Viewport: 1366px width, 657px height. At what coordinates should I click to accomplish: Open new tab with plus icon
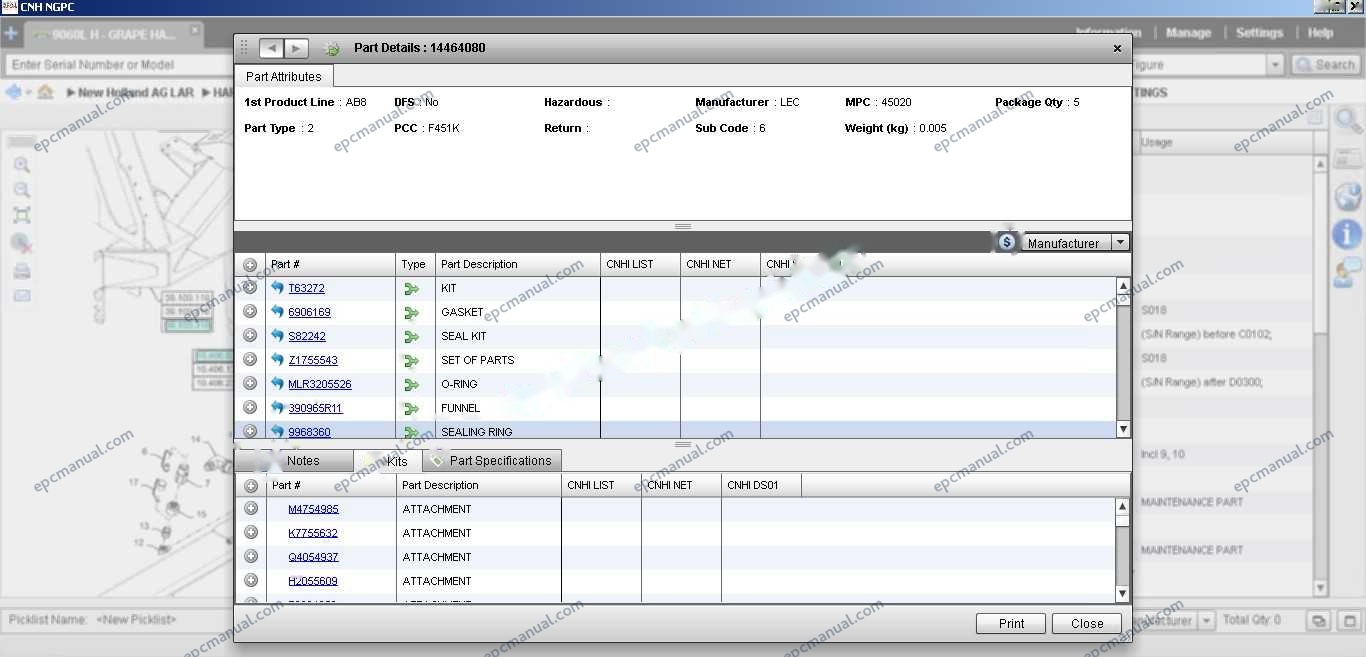pos(11,33)
